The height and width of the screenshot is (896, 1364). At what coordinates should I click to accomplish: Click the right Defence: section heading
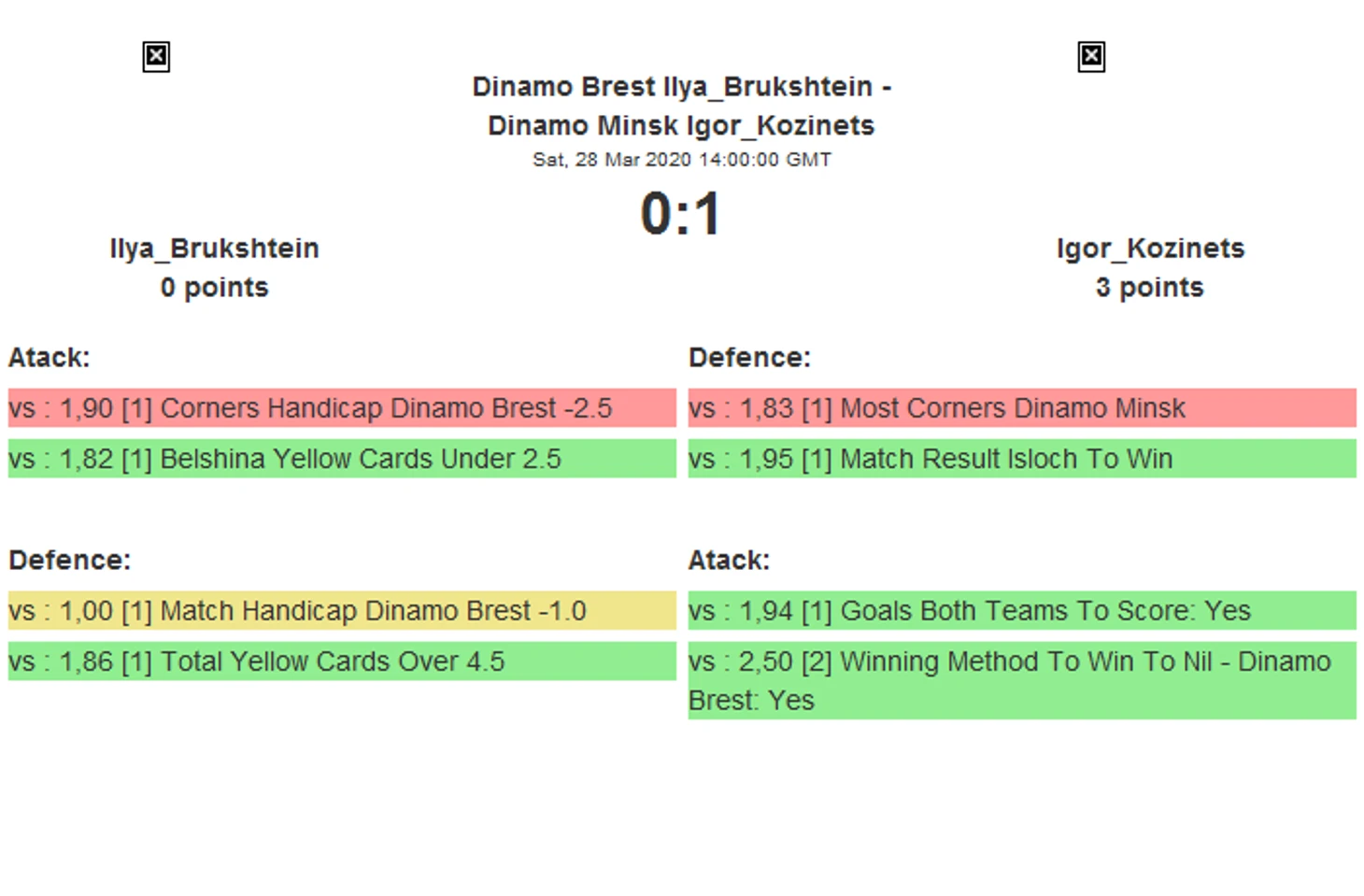pos(749,358)
